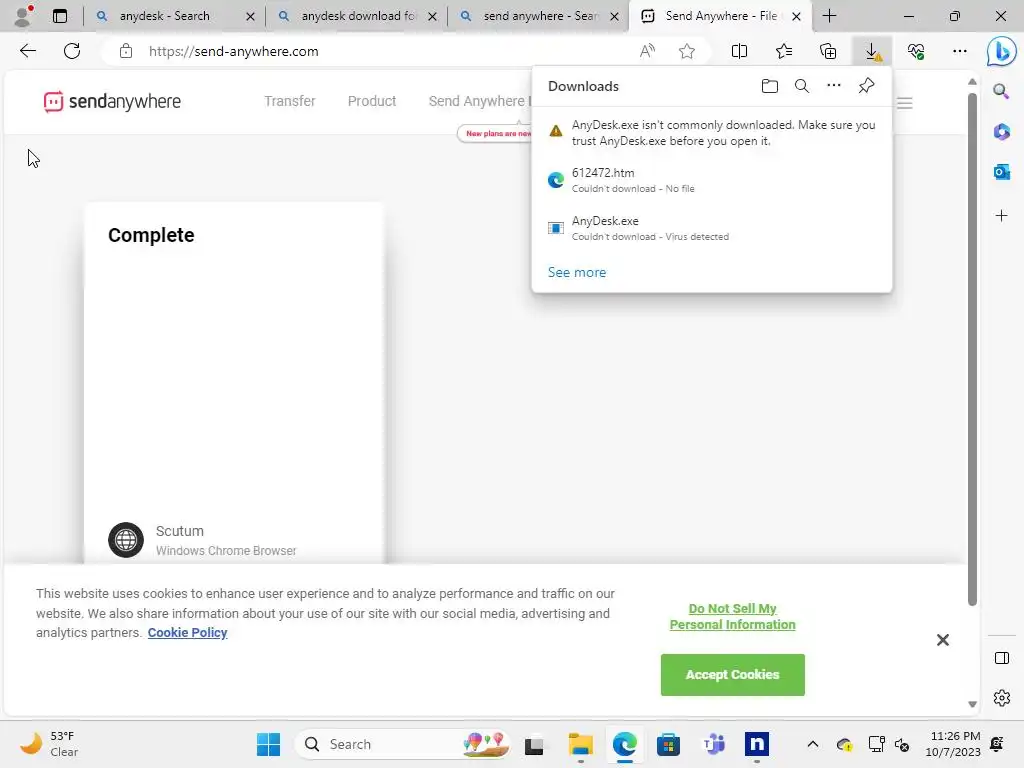This screenshot has height=768, width=1024.
Task: Open More options in Downloads panel
Action: click(x=834, y=86)
